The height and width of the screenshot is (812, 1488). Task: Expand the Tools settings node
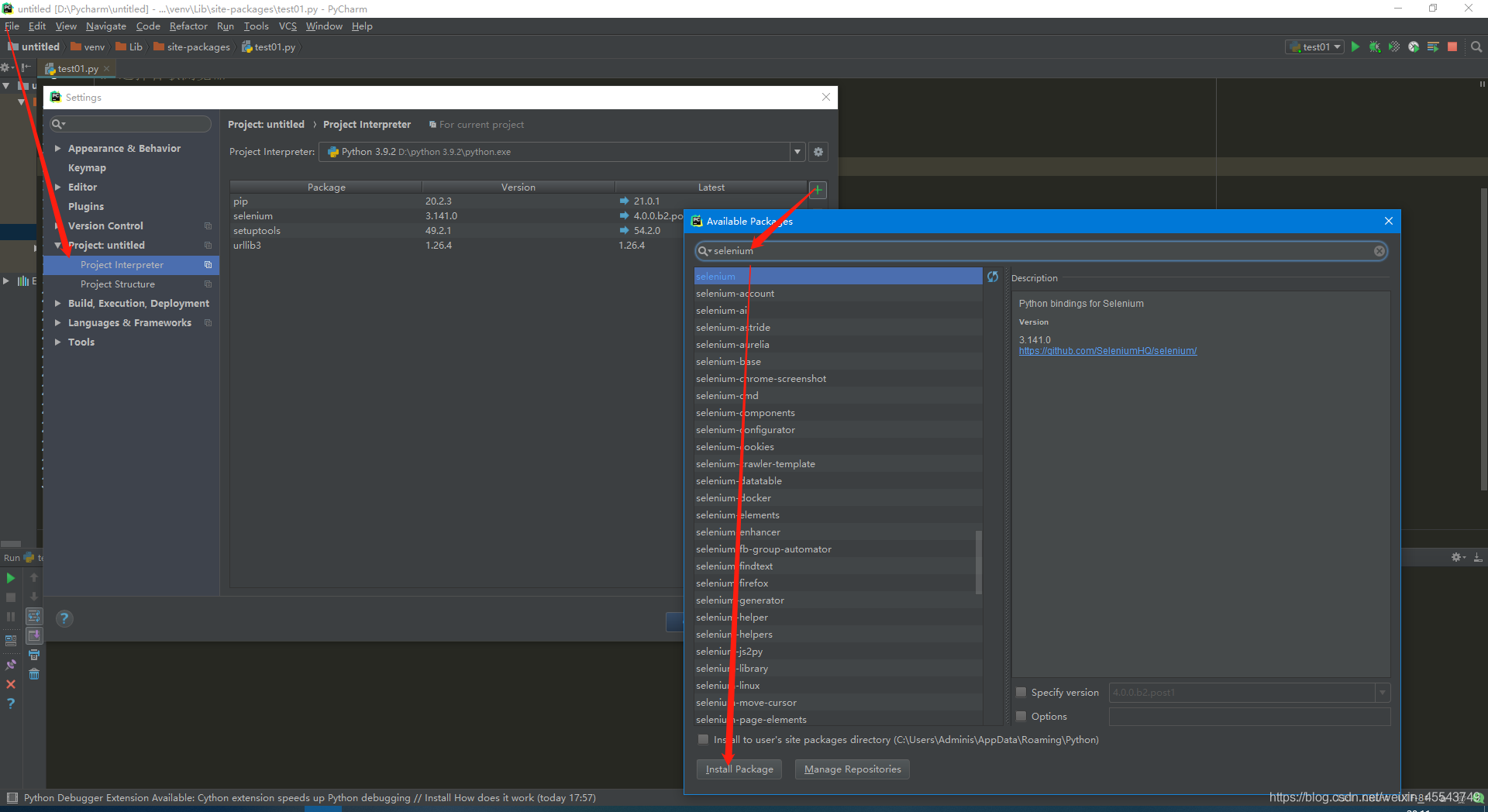click(x=57, y=342)
